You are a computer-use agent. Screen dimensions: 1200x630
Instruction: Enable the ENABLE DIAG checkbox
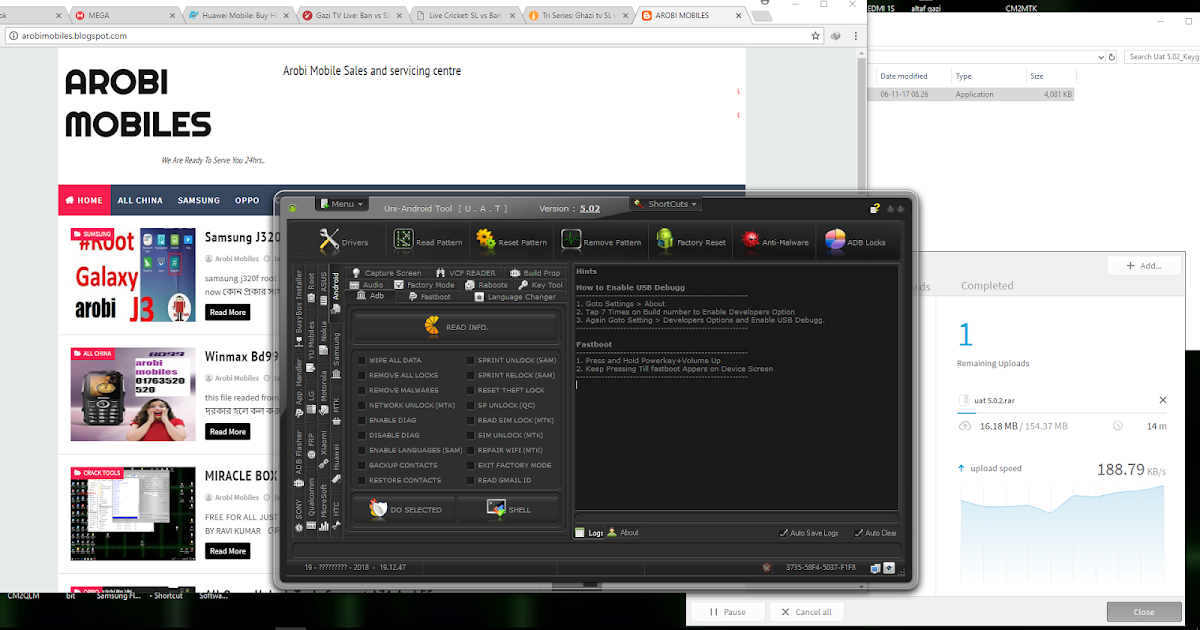(x=363, y=420)
